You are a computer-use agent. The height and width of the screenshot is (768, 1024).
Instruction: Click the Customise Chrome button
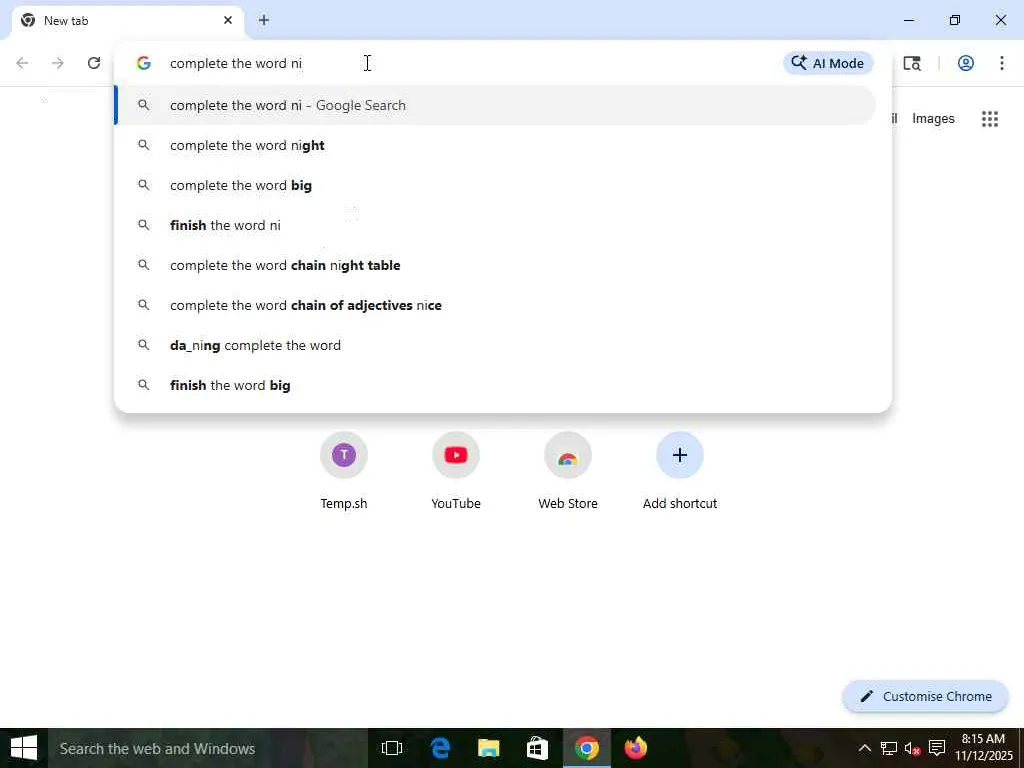pyautogui.click(x=925, y=696)
